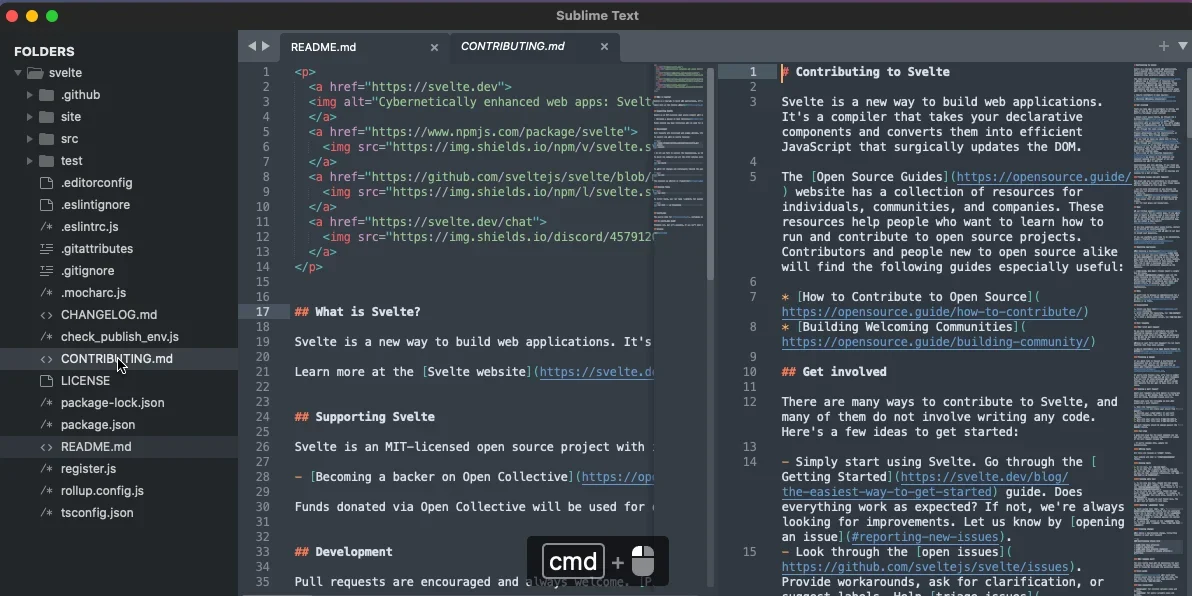Click the README.md minimap
Screen dimensions: 1192x596
pos(680,152)
